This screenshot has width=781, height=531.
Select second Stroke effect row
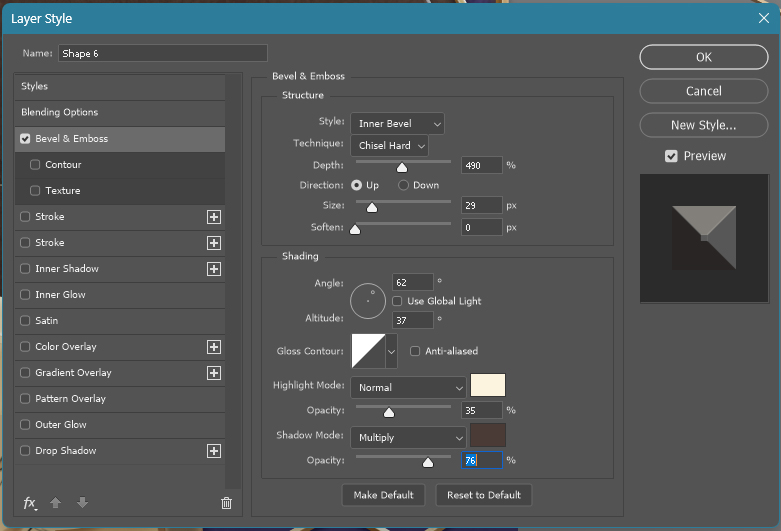(120, 243)
